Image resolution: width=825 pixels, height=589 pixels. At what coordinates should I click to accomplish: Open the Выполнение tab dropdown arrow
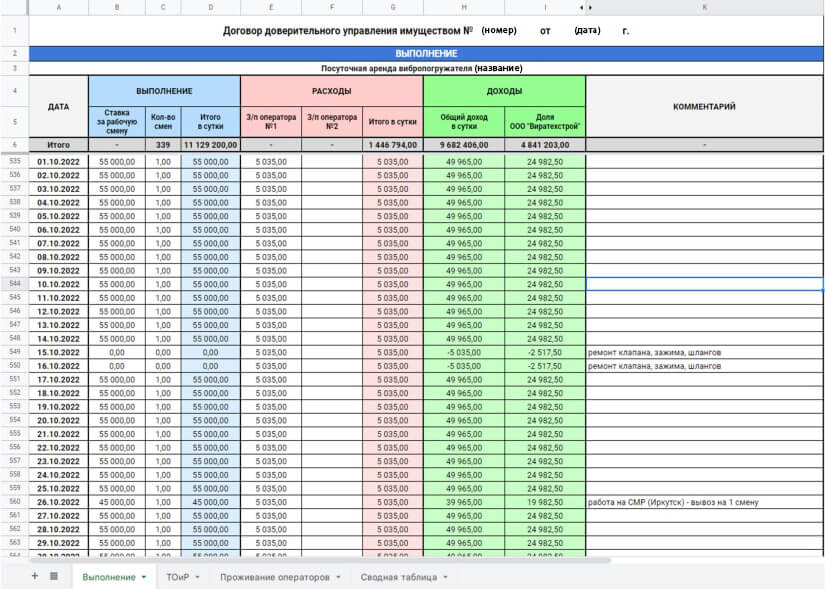[144, 577]
